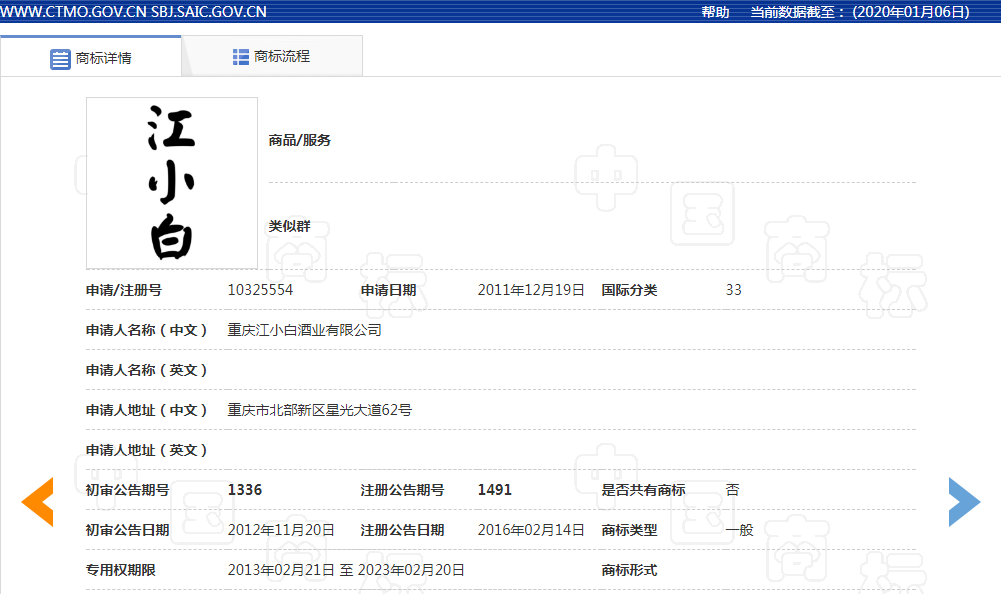Click the 初审公告日期 label
1001x594 pixels.
click(x=128, y=530)
